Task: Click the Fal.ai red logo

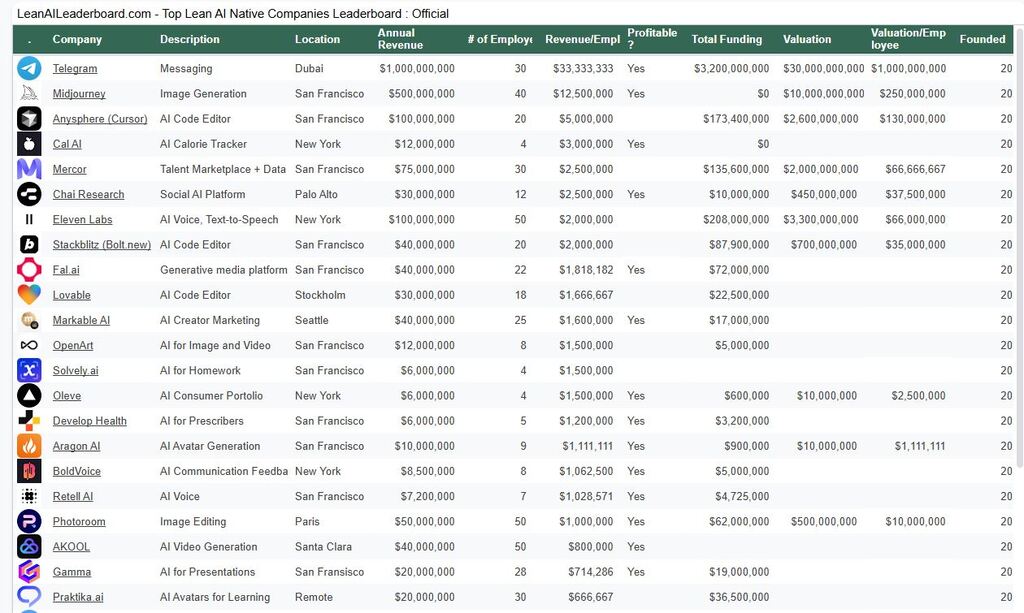Action: tap(29, 270)
